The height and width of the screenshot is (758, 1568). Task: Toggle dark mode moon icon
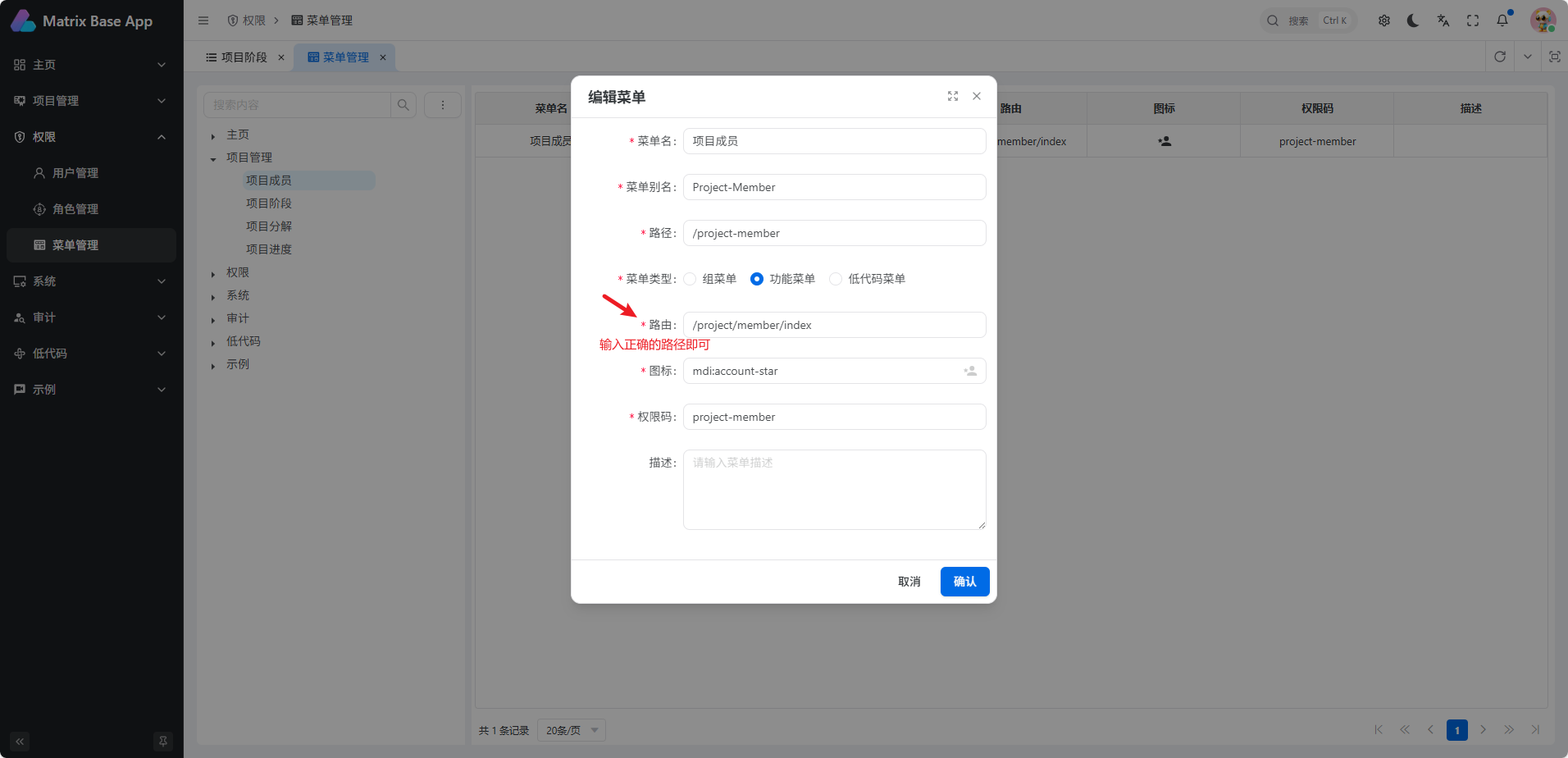[x=1413, y=21]
